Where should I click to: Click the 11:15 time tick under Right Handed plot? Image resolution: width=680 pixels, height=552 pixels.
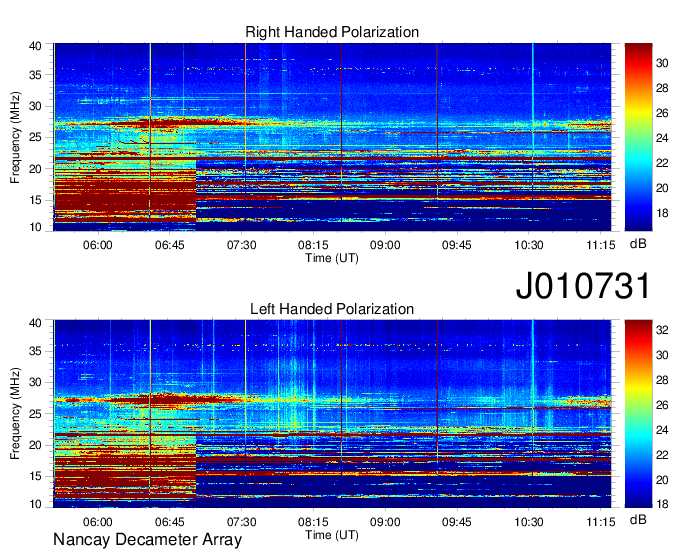click(601, 245)
